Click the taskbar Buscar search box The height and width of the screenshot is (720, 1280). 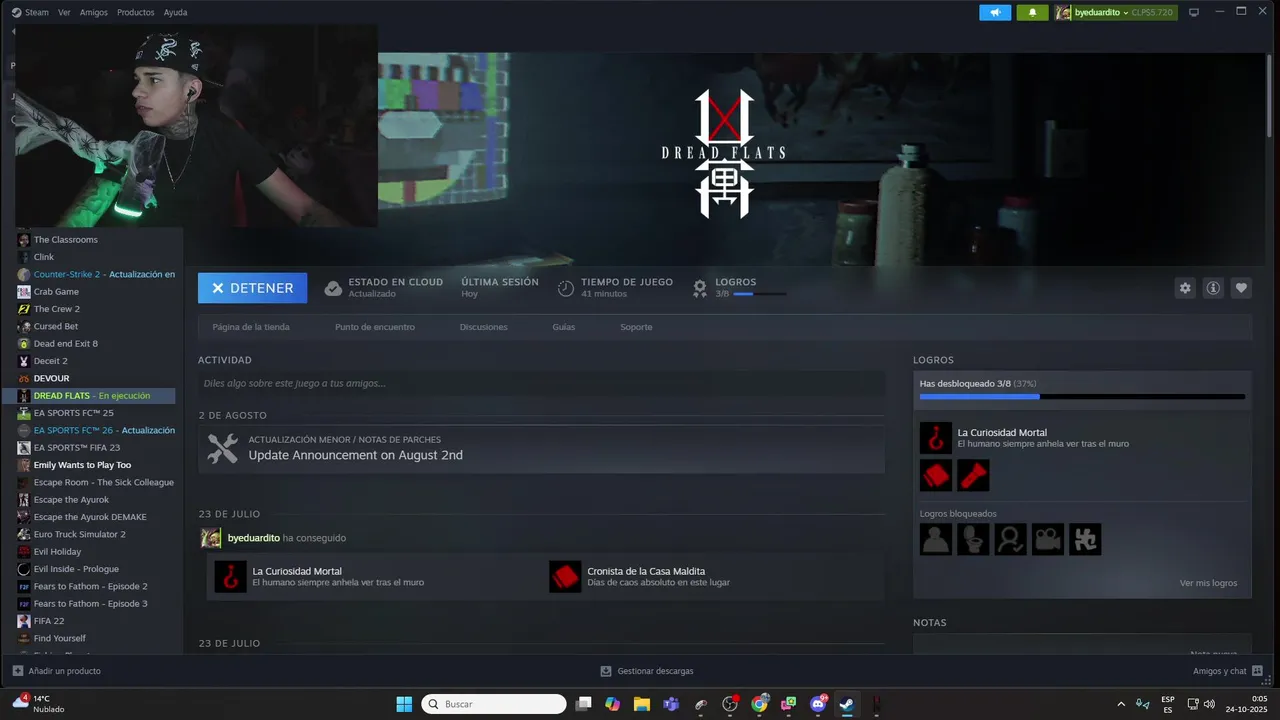494,704
